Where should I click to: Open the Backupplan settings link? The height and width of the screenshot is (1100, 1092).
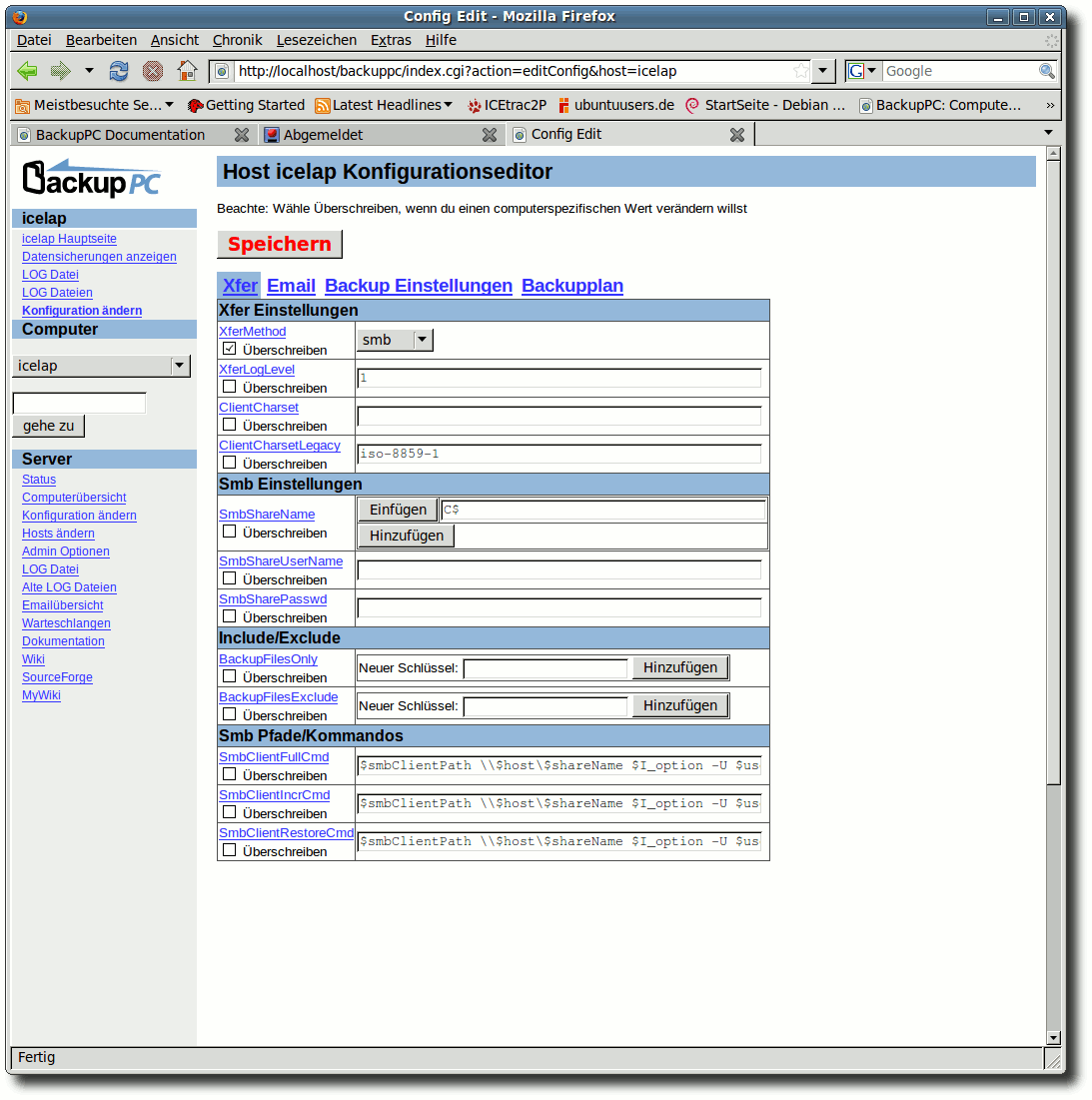pyautogui.click(x=572, y=286)
